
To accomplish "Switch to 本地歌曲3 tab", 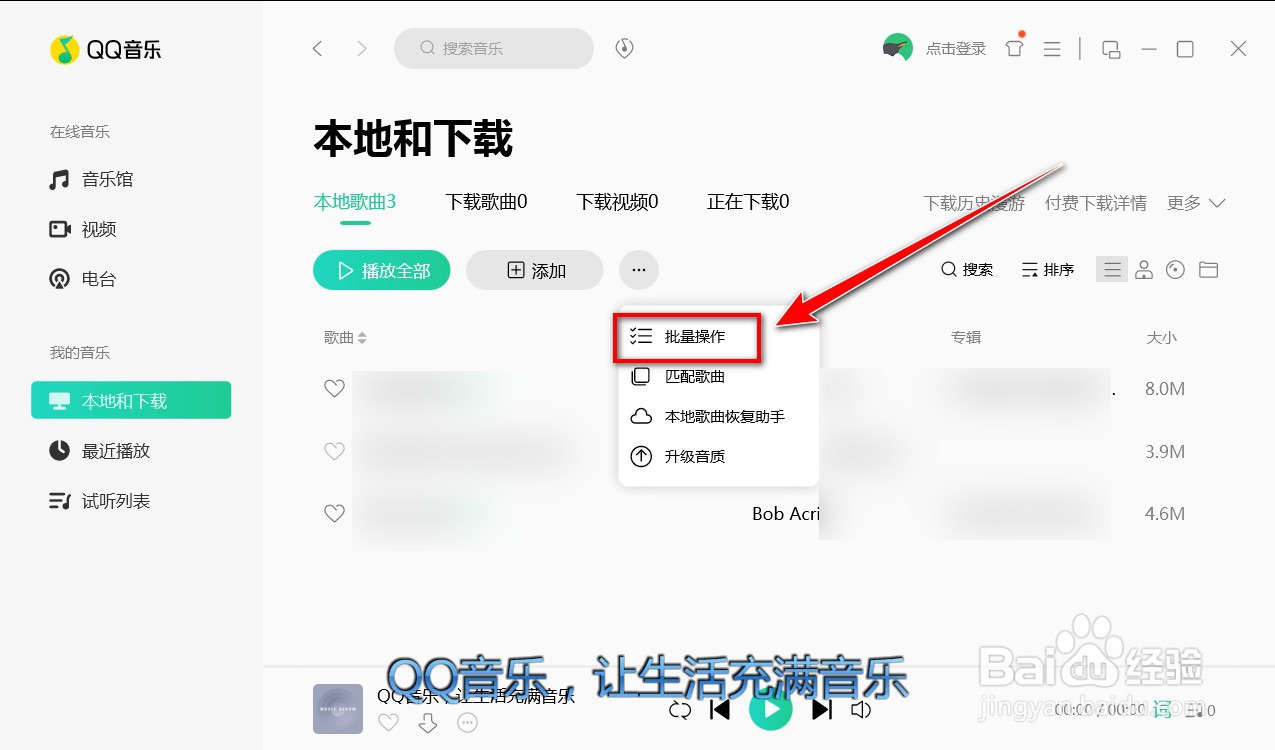I will click(x=355, y=202).
